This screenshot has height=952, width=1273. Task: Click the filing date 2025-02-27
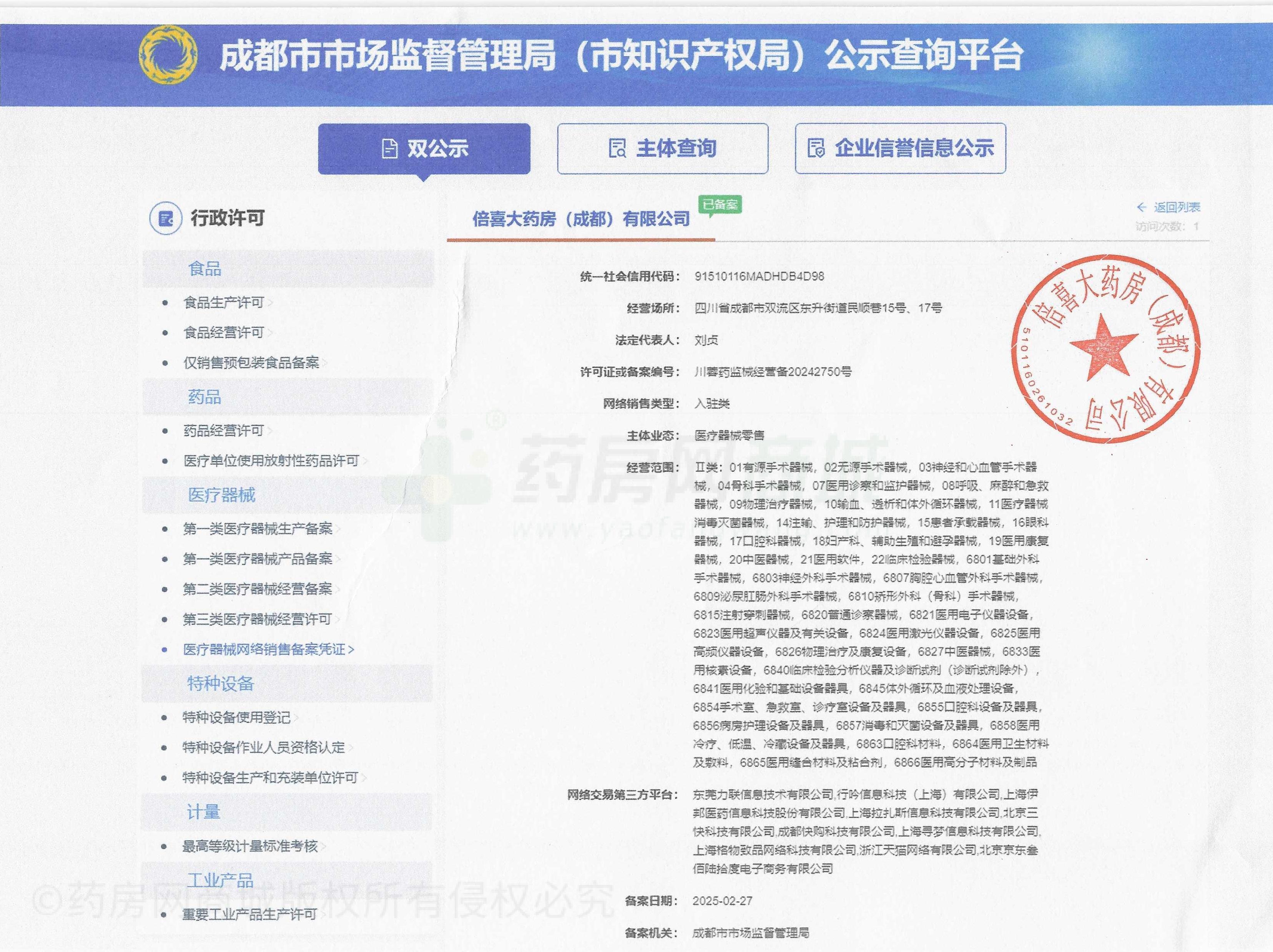[x=722, y=901]
